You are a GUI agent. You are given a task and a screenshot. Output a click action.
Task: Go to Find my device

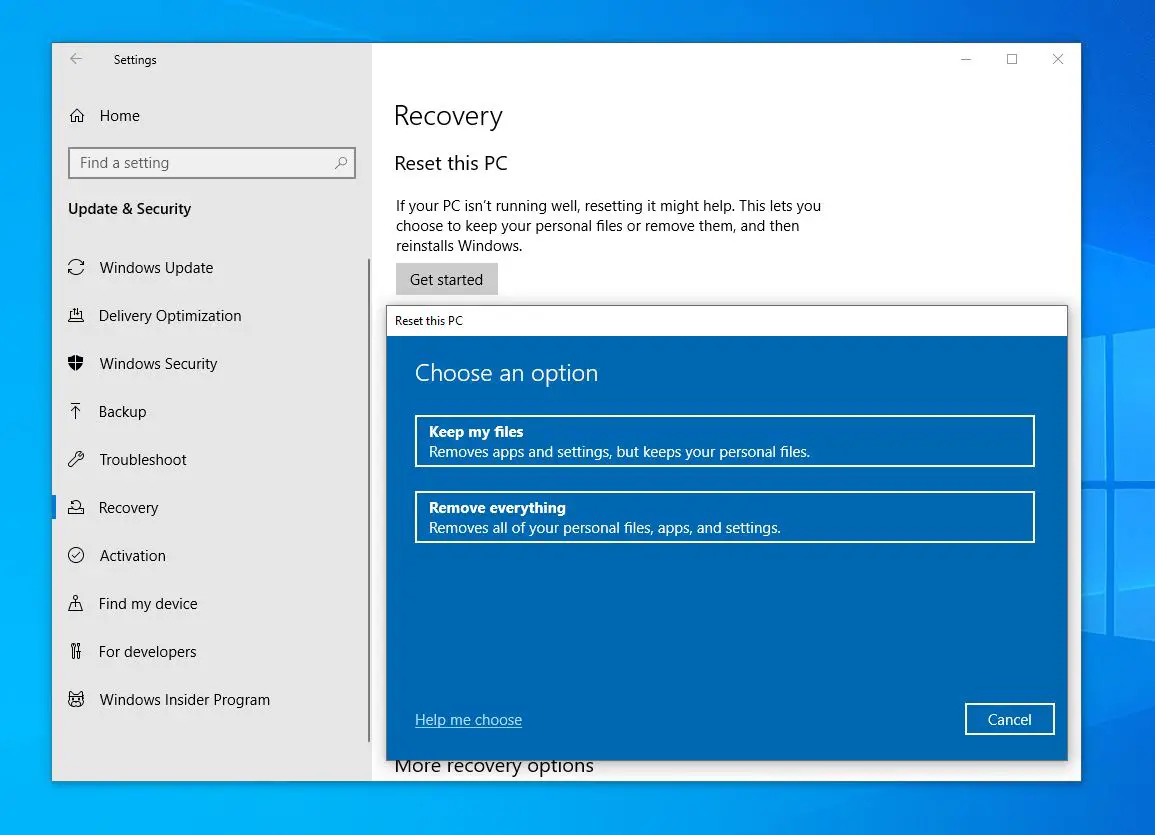tap(148, 604)
